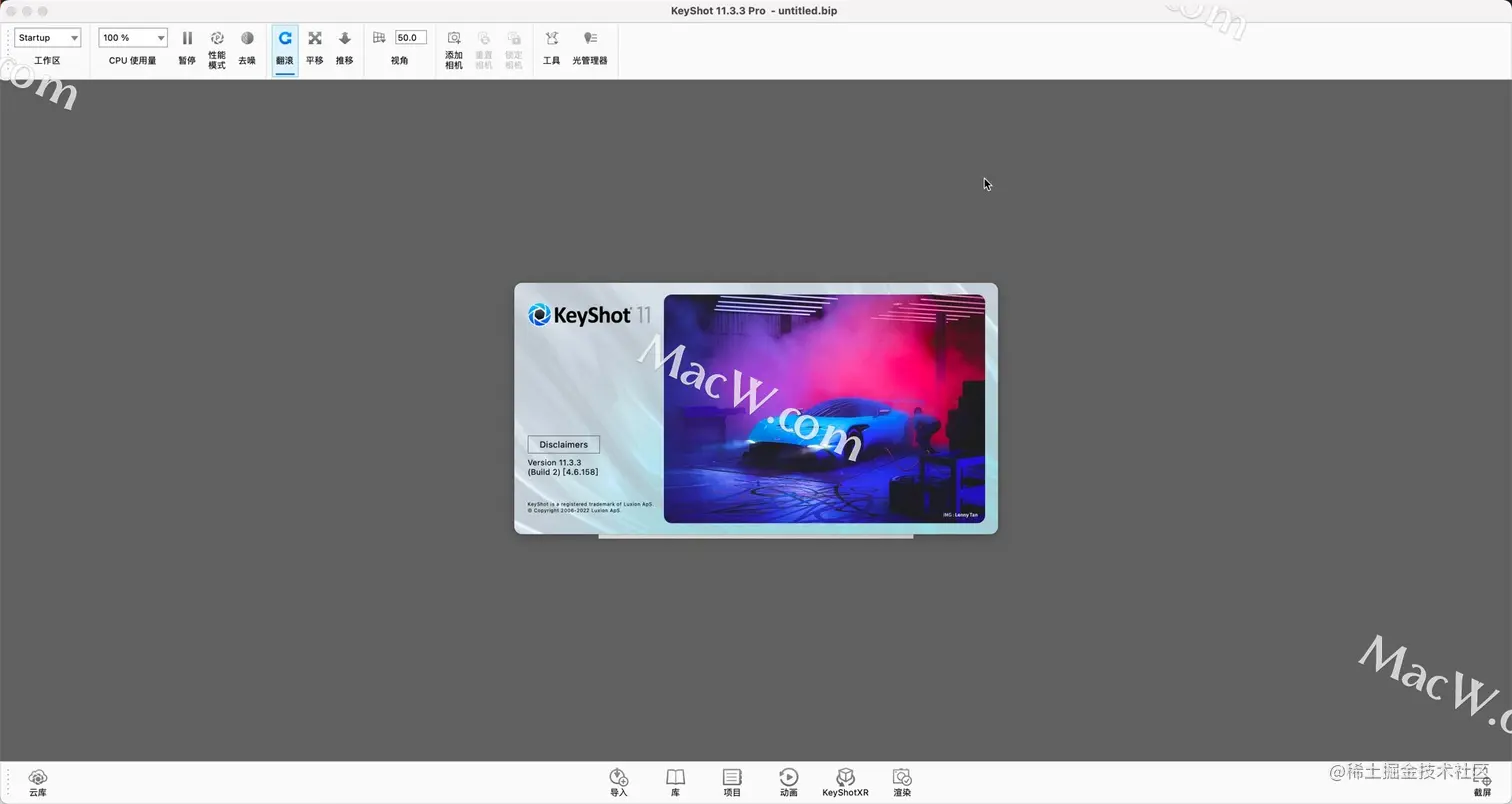
Task: Click Version 11.3.3 text on splash
Action: coord(555,463)
